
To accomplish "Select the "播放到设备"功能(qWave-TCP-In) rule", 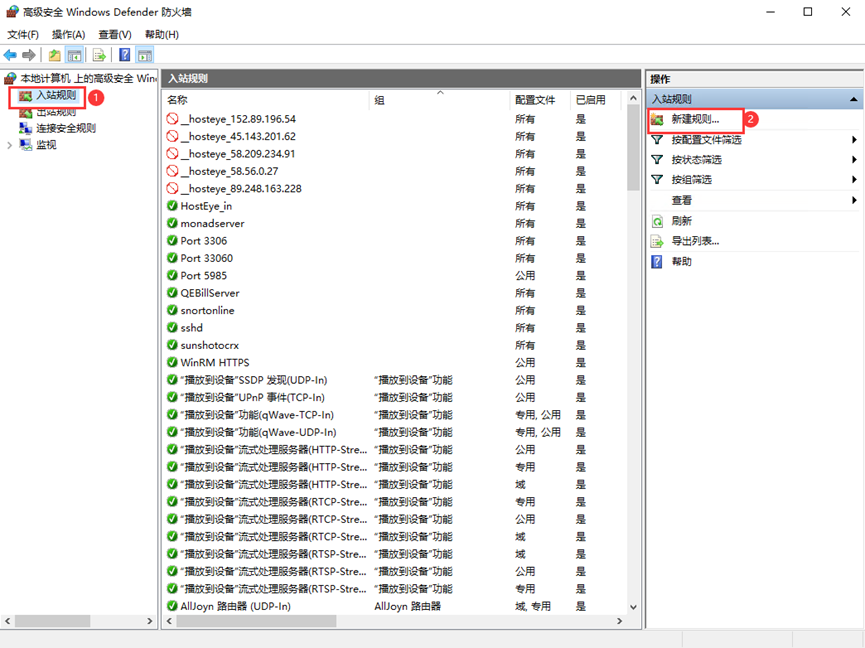I will pos(394,415).
